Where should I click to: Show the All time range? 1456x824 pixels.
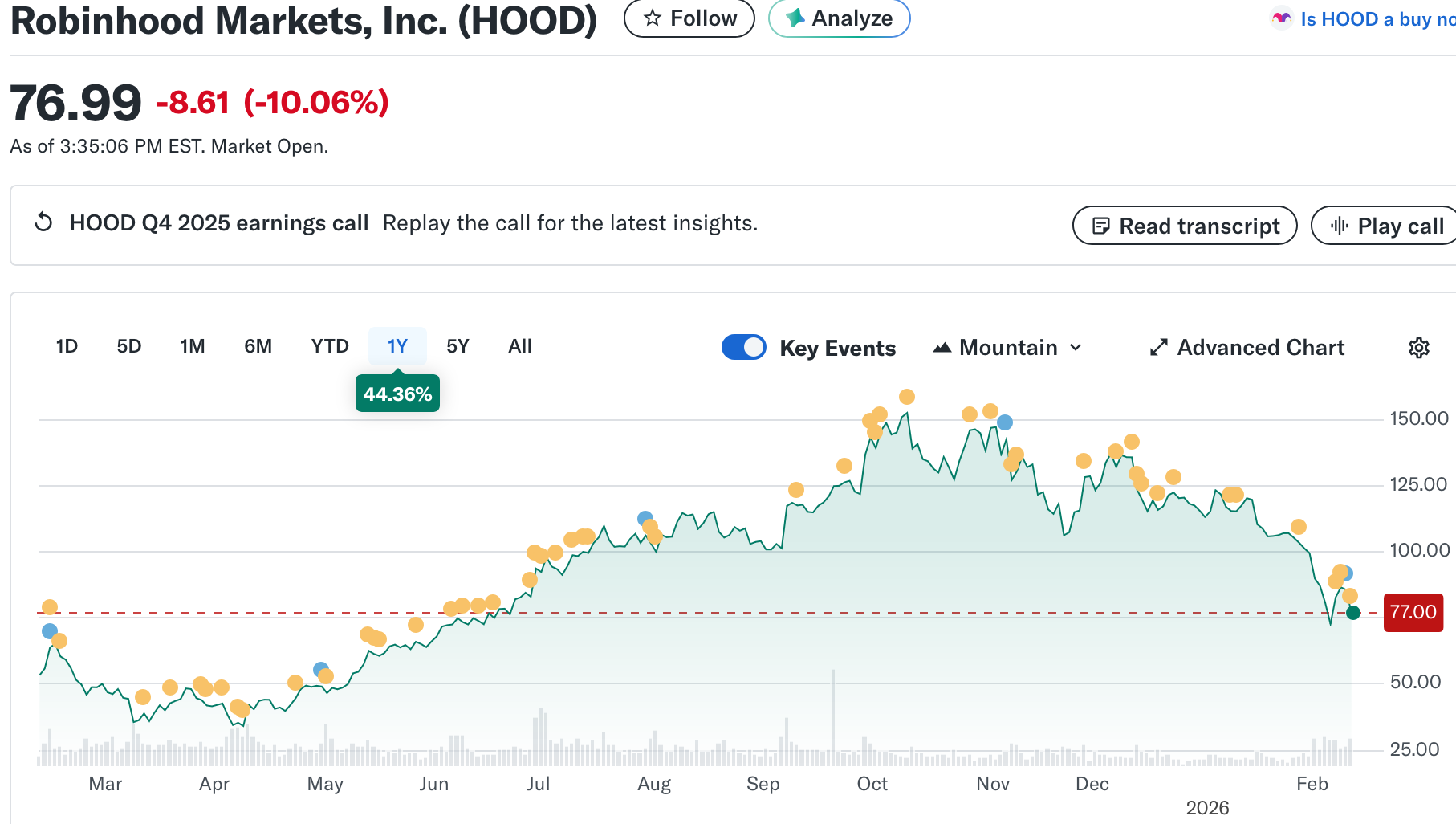tap(519, 346)
